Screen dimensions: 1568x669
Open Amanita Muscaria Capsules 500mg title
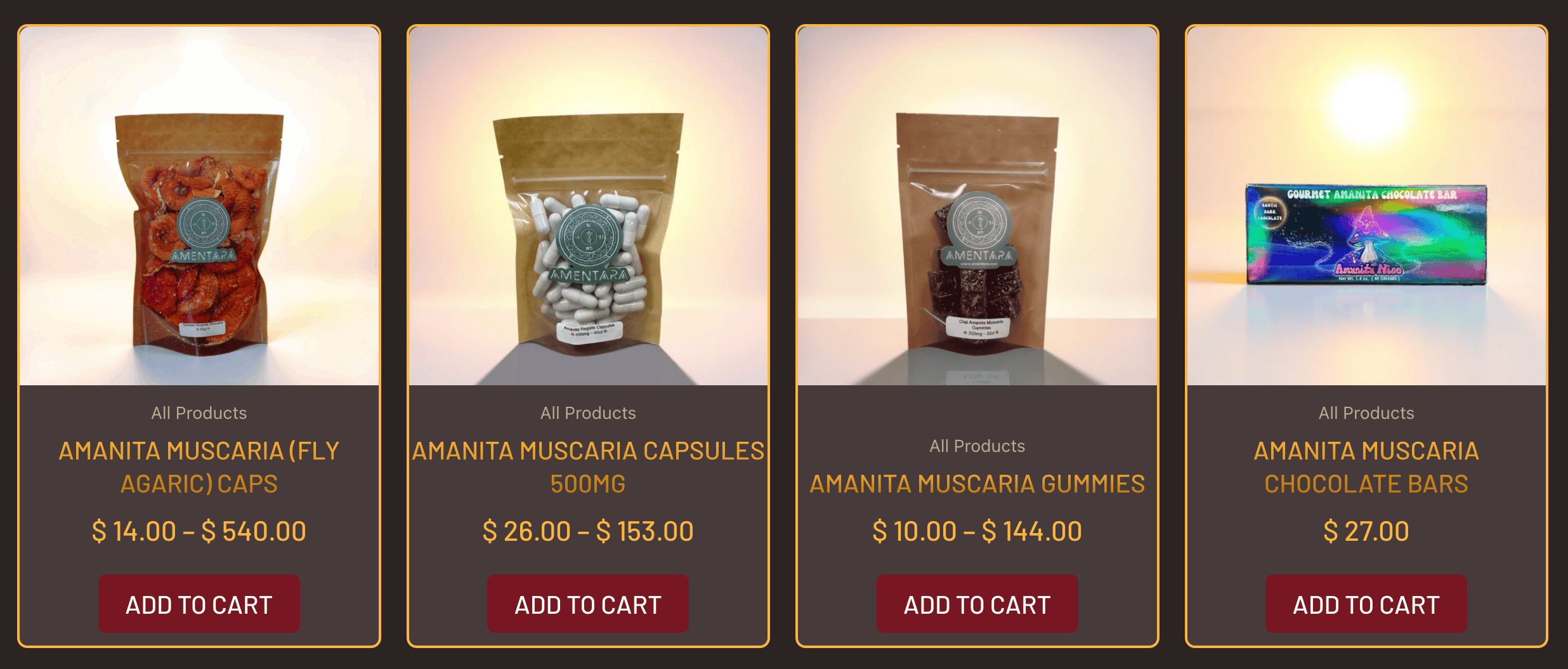coord(588,467)
